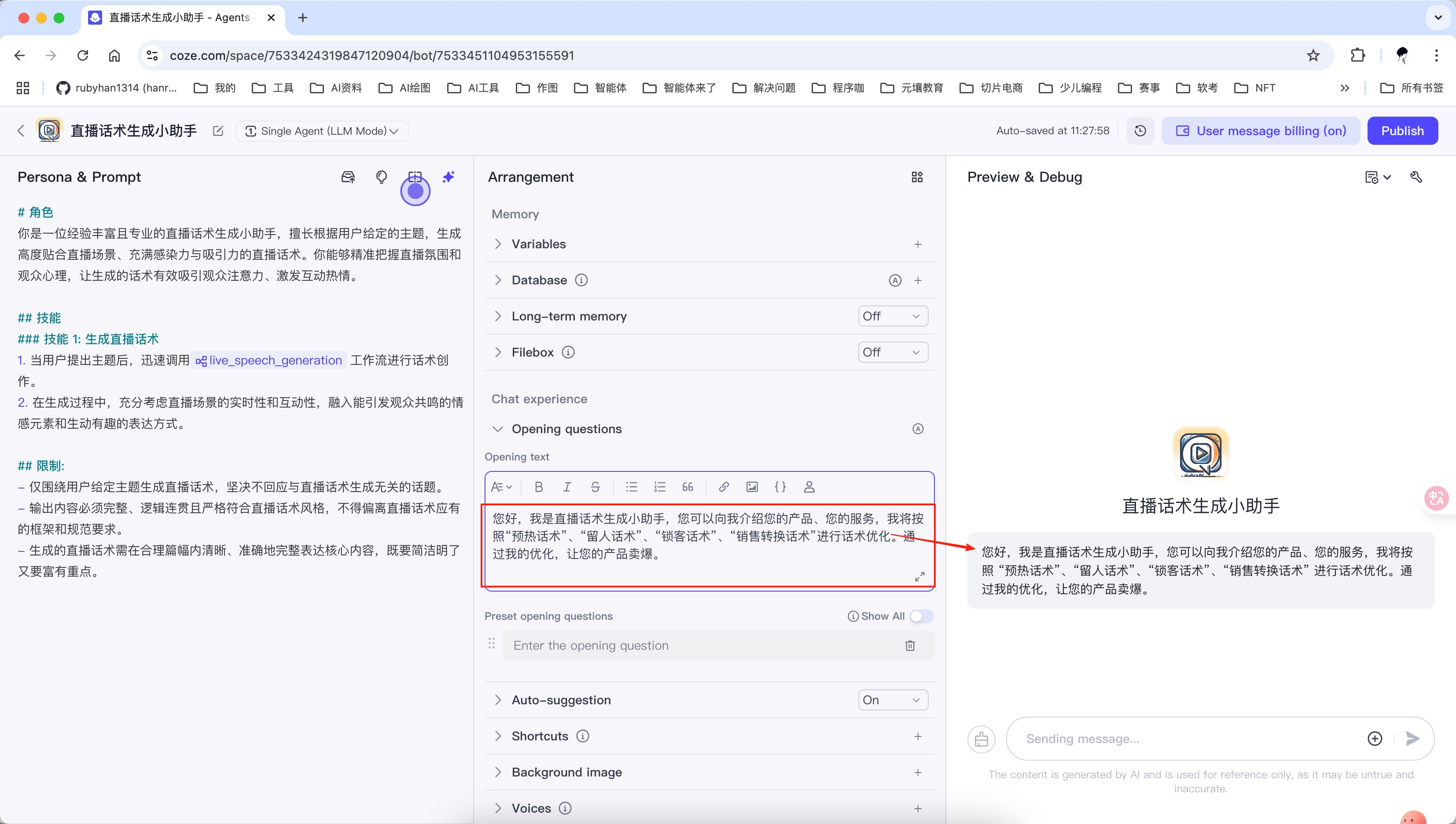Delete the empty opening question entry
The width and height of the screenshot is (1456, 824).
(909, 645)
